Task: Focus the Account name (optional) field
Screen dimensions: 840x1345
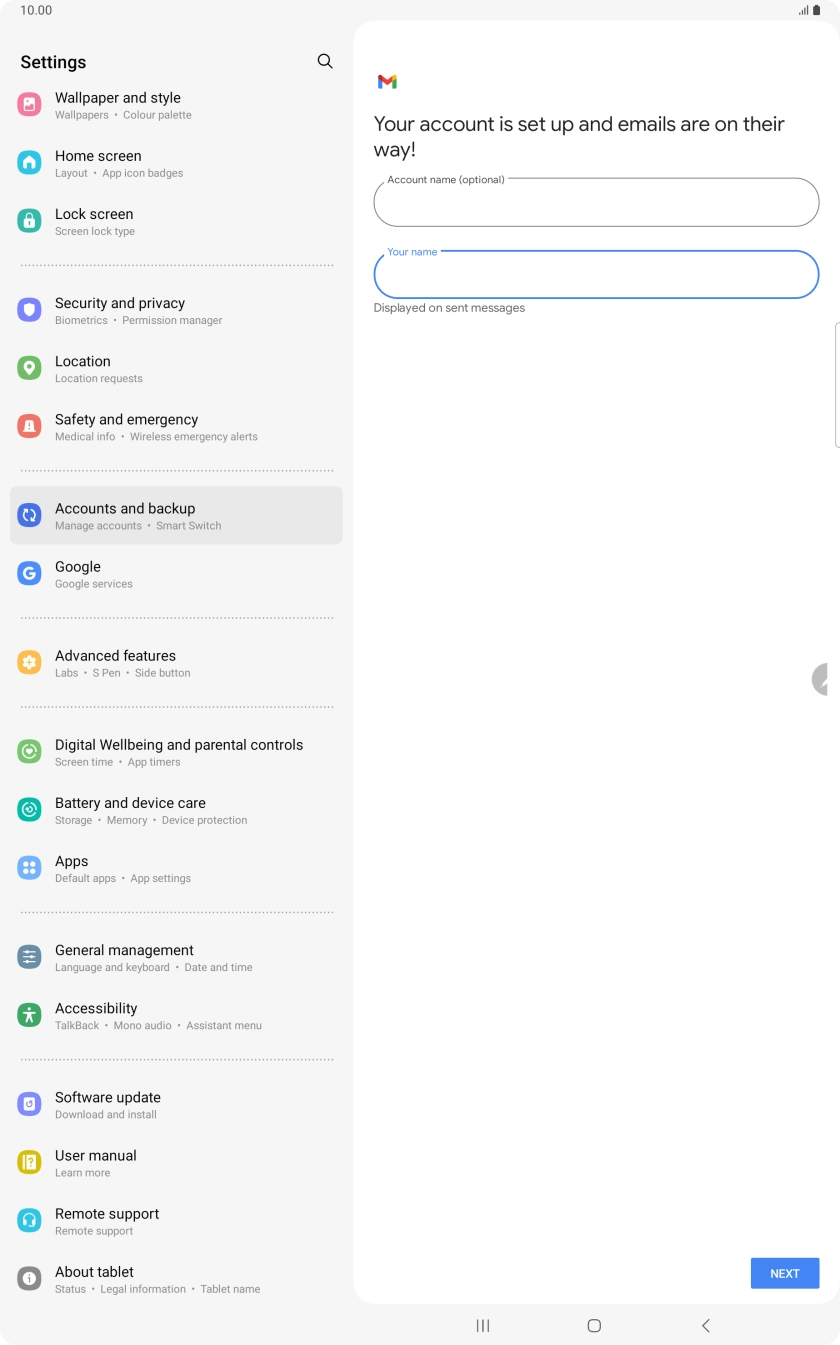Action: (x=596, y=202)
